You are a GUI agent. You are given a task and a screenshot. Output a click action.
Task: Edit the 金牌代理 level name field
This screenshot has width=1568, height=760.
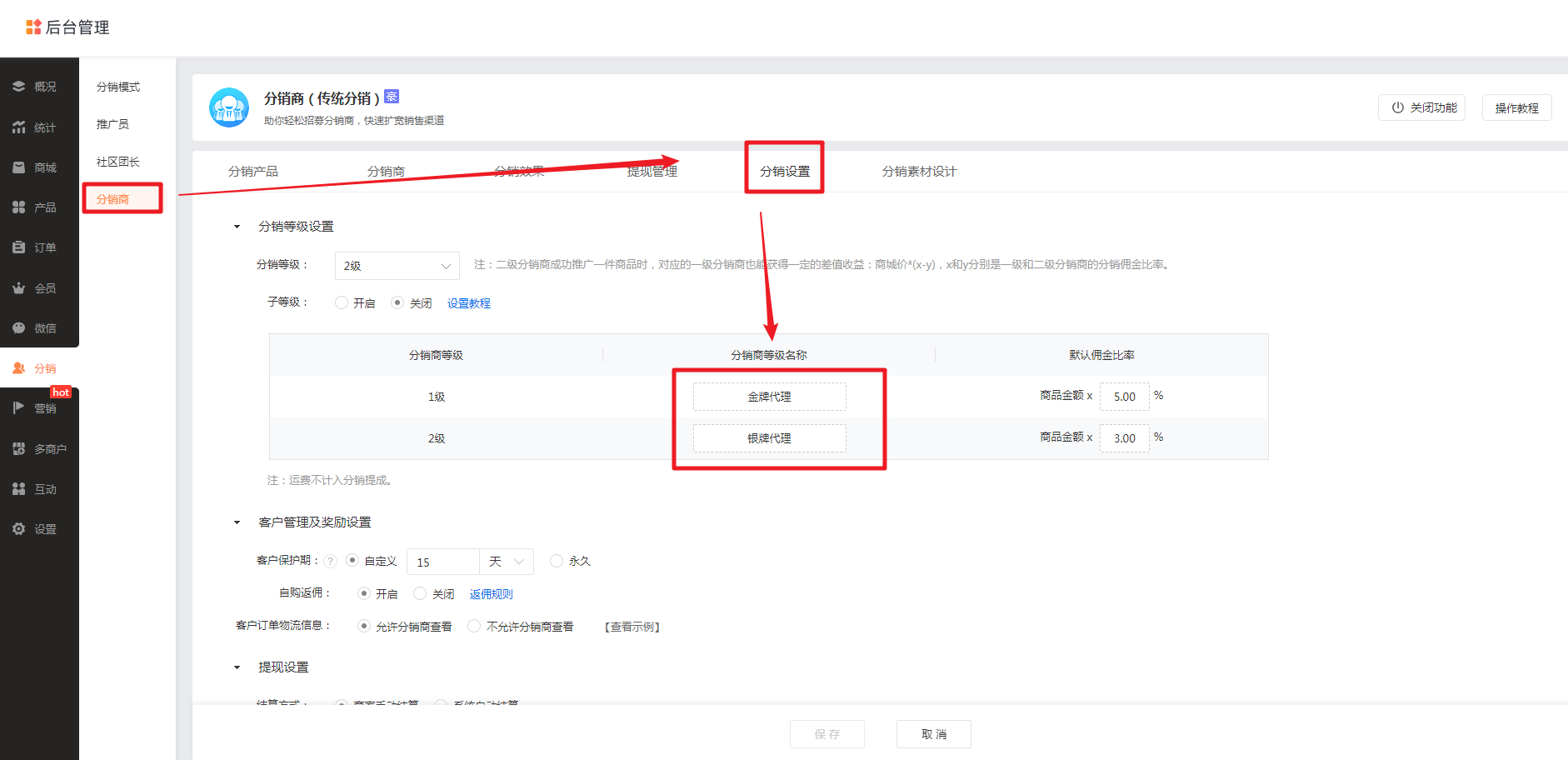pos(769,397)
